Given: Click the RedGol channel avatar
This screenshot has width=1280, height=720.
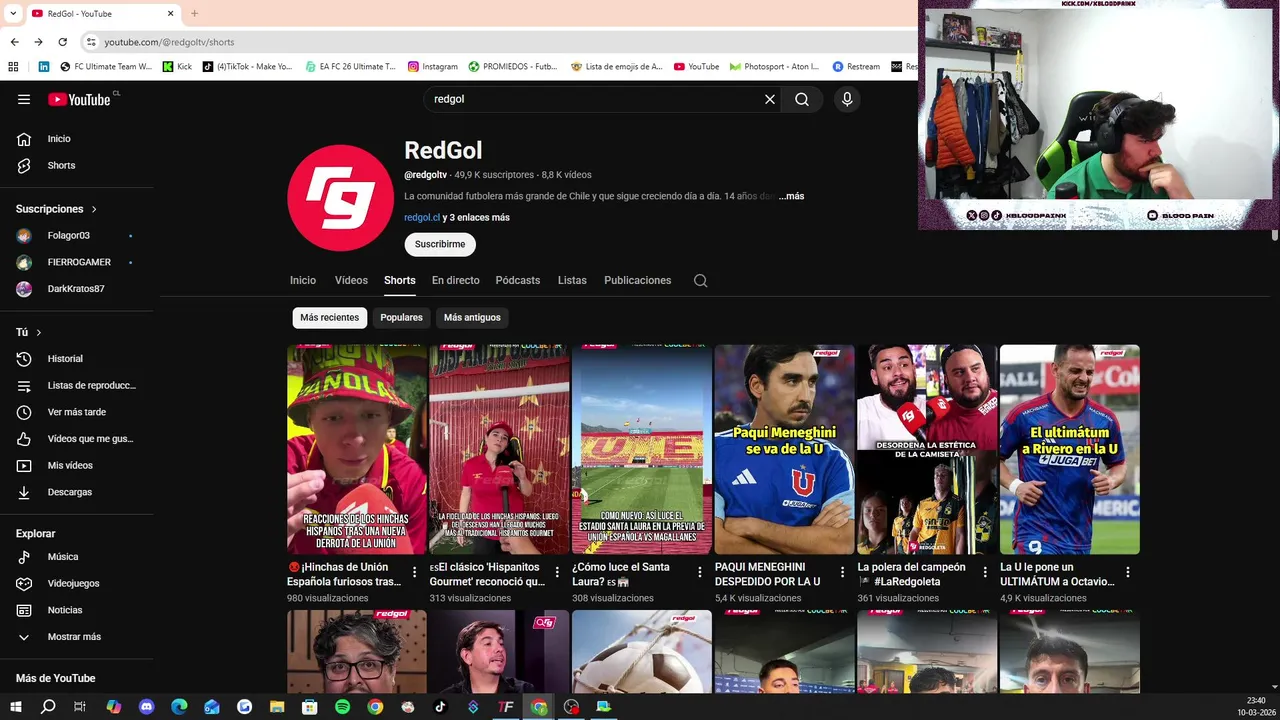Looking at the screenshot, I should point(340,198).
